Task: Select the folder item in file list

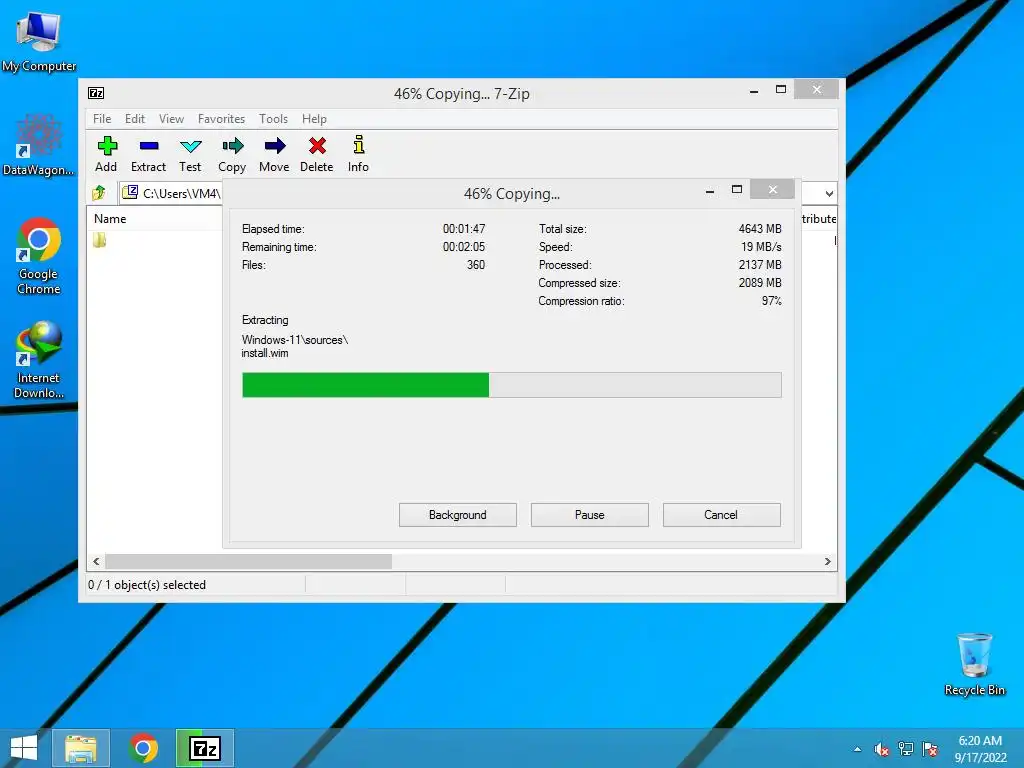Action: pyautogui.click(x=99, y=240)
